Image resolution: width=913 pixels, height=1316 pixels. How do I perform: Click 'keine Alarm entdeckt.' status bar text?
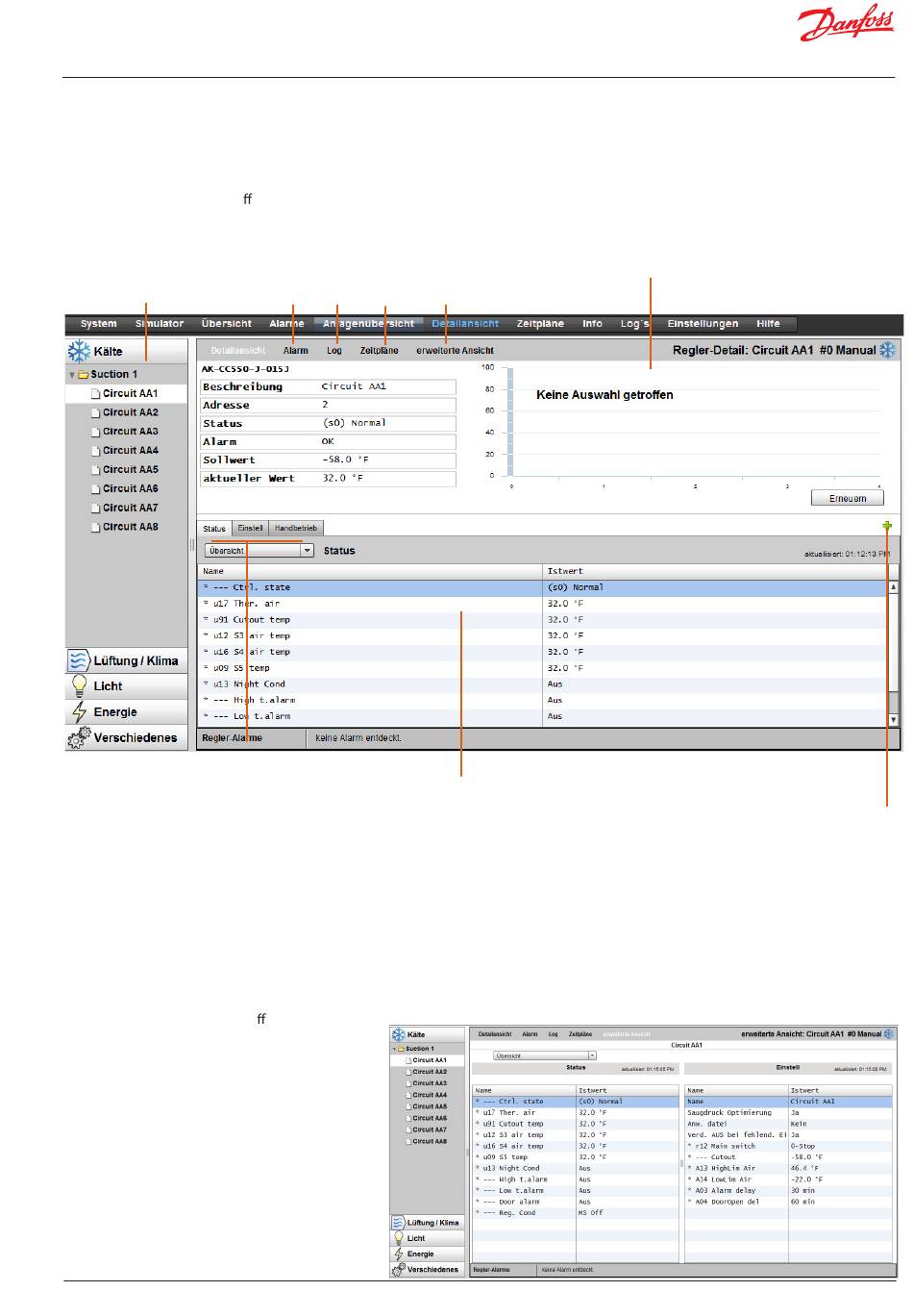click(x=358, y=738)
